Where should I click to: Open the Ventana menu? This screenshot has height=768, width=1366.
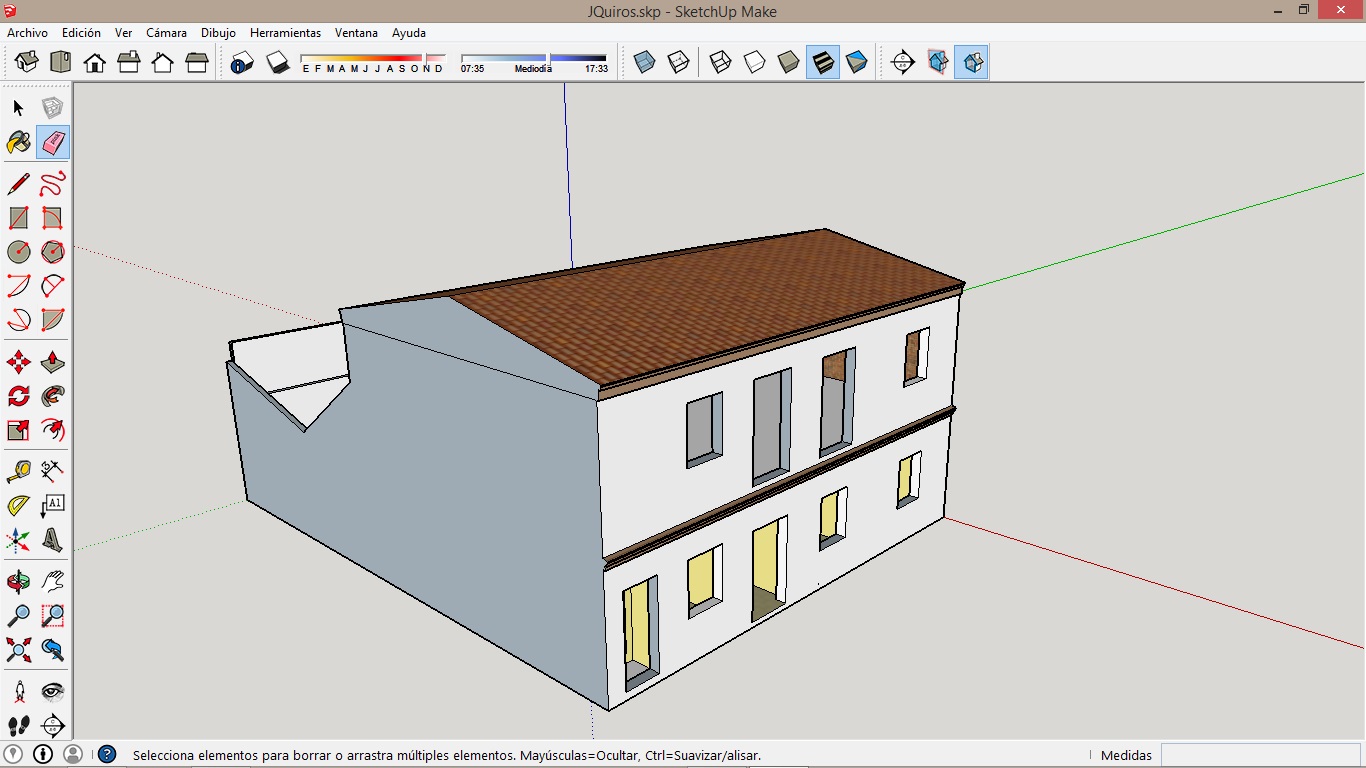[356, 33]
